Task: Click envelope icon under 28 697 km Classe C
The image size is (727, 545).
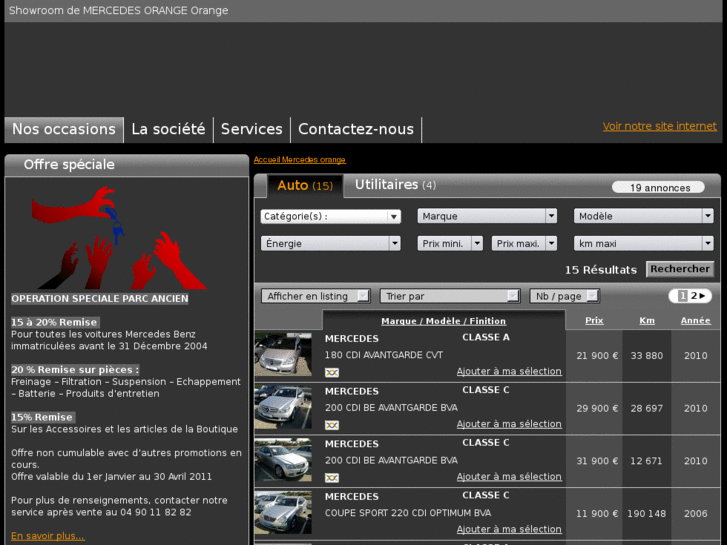Action: tap(332, 425)
